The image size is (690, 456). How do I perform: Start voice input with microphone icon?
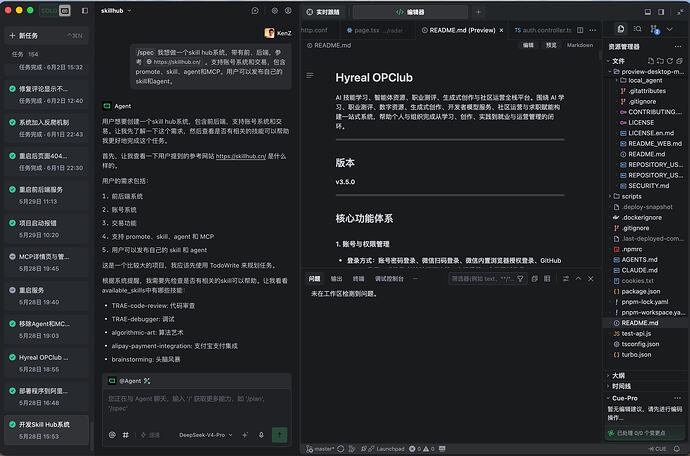[261, 435]
